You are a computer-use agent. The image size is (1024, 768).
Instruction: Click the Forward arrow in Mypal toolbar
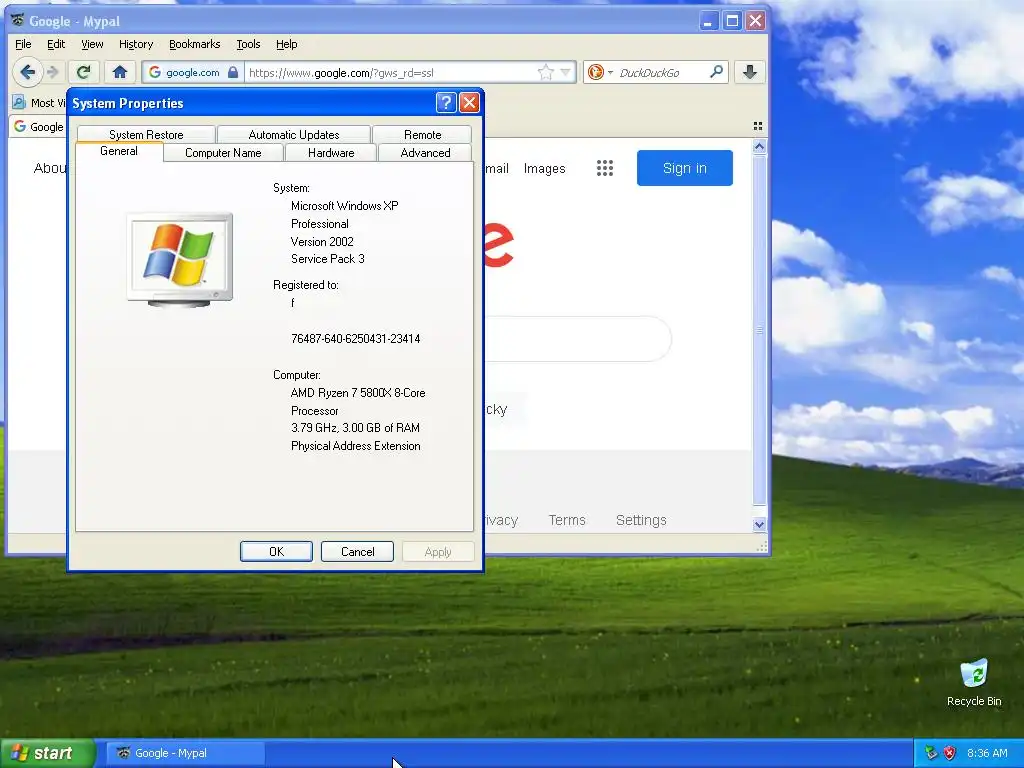(54, 72)
